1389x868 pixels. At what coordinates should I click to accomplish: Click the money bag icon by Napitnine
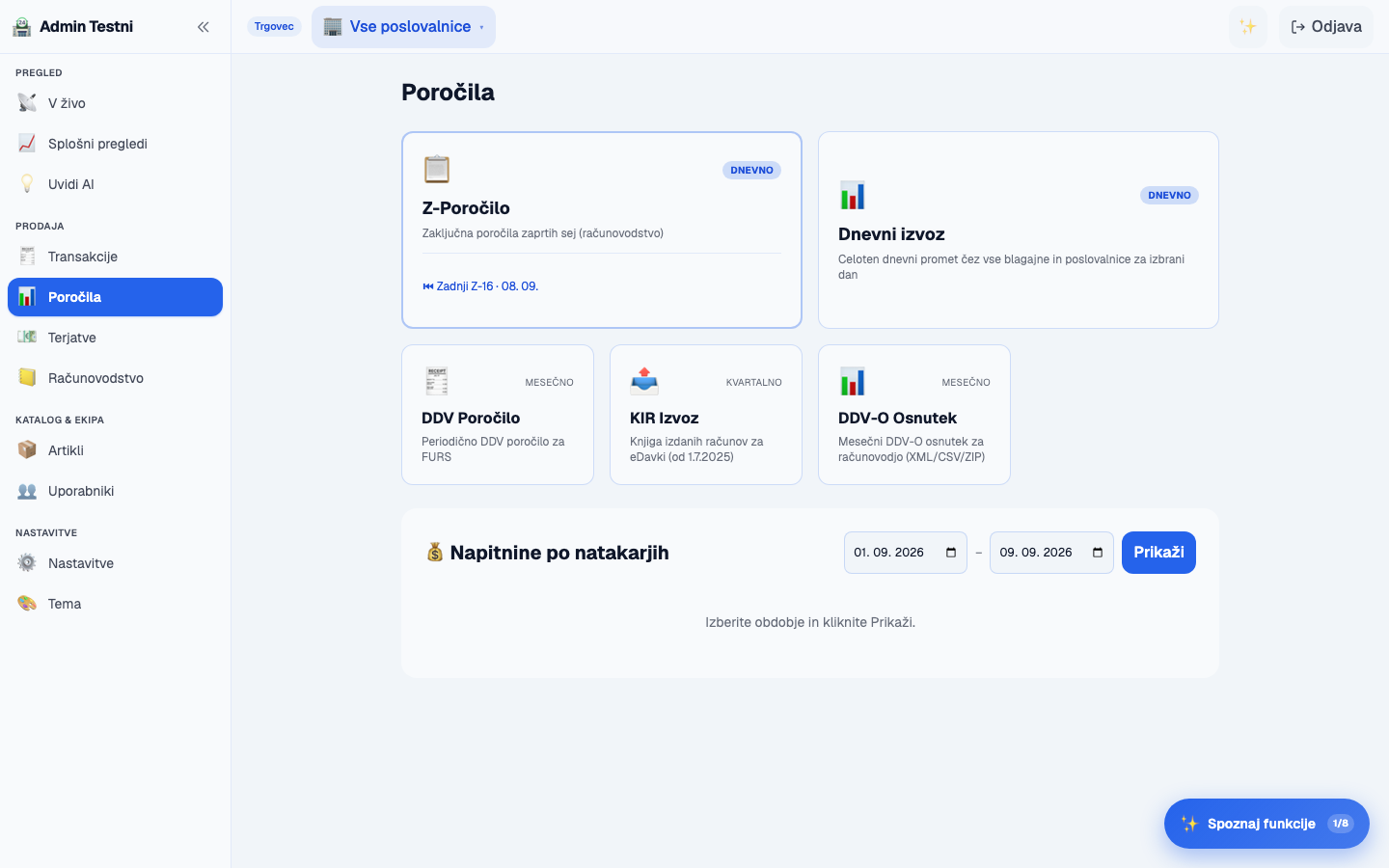(435, 553)
